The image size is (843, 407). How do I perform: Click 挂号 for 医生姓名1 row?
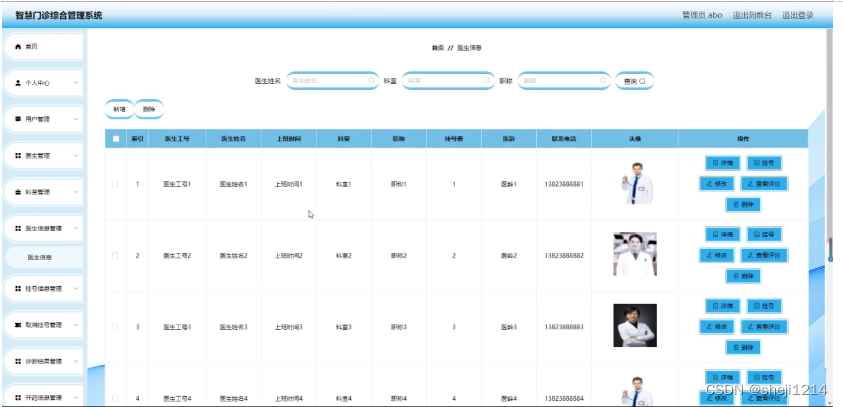pos(764,162)
